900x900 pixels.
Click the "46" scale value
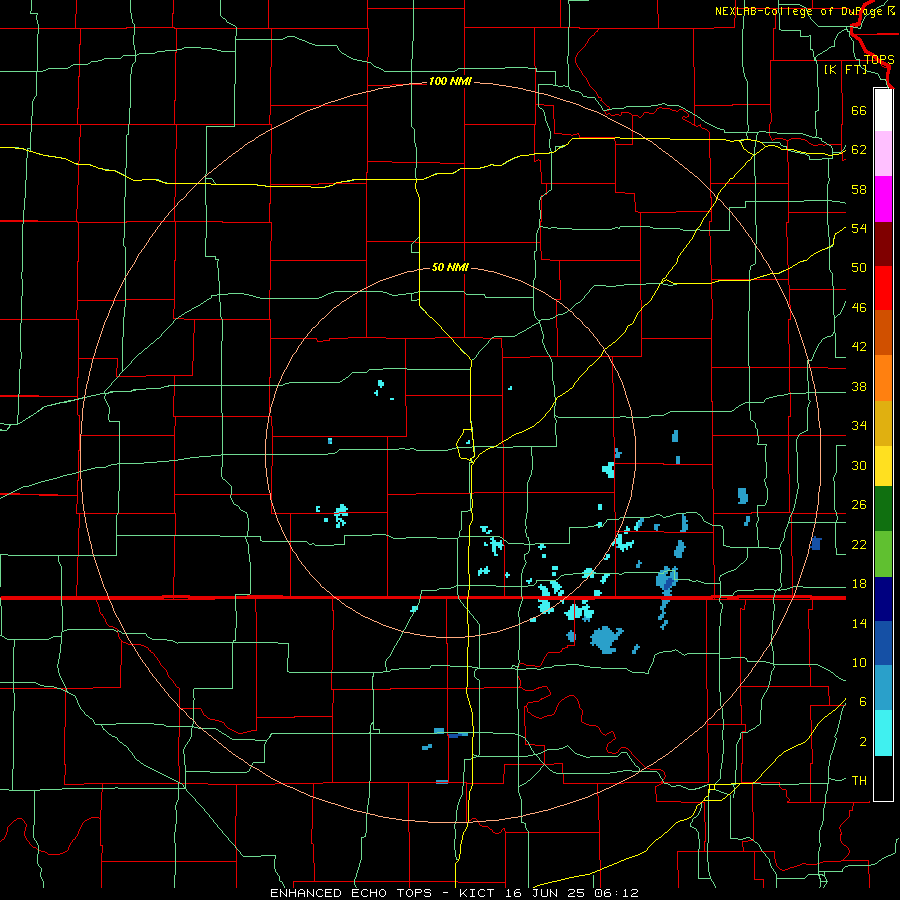859,308
